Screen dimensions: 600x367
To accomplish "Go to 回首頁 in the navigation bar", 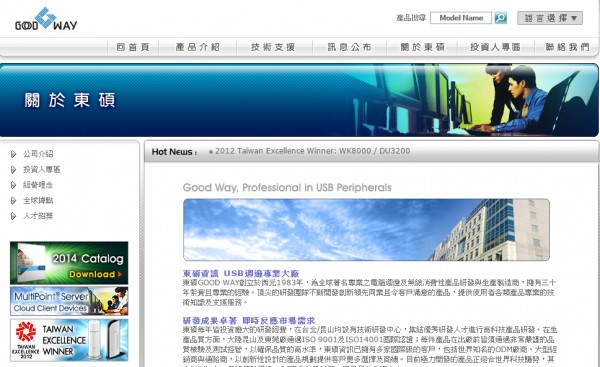I will point(133,47).
